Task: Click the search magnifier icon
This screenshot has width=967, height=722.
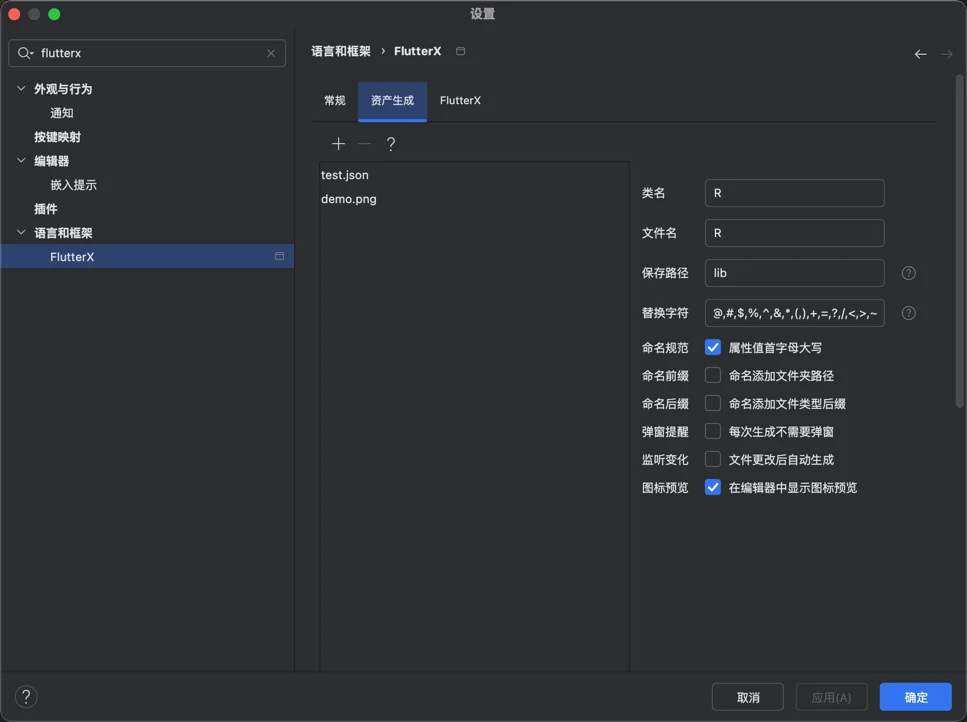Action: point(25,53)
